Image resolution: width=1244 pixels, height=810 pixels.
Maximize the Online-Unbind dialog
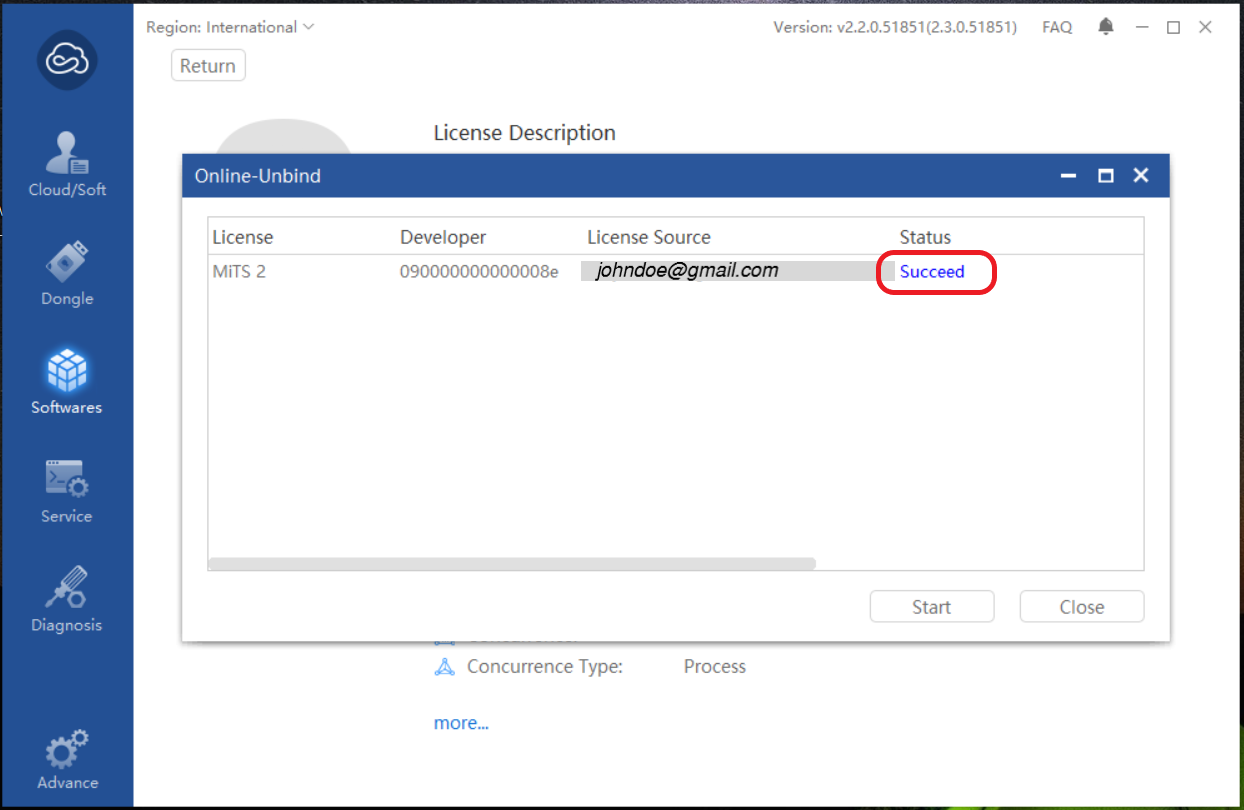point(1104,175)
